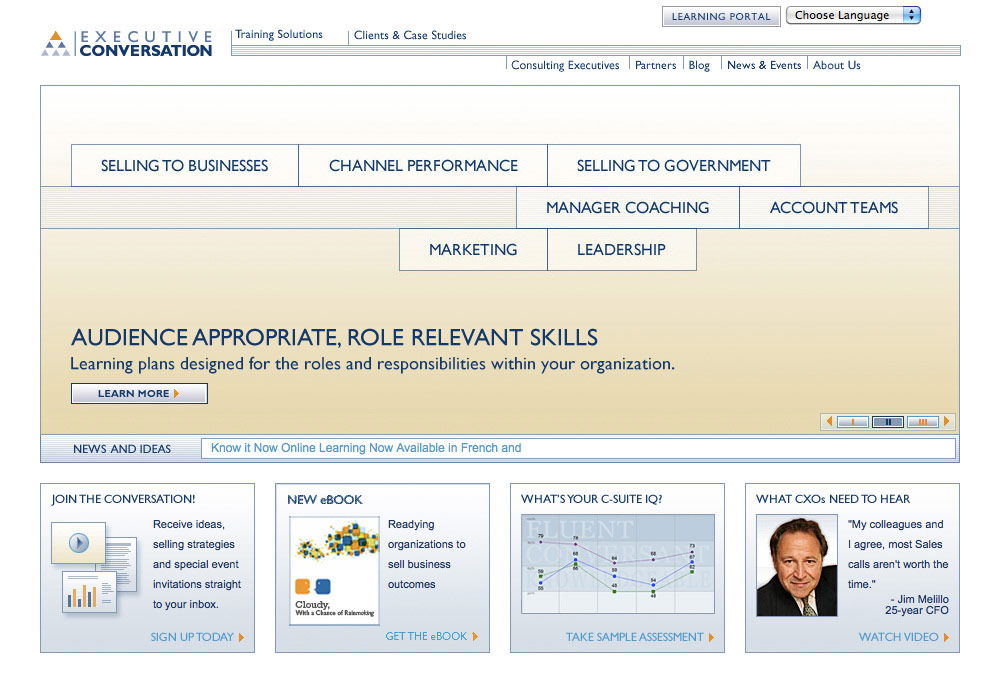Open the Choose Language dropdown

coord(853,15)
